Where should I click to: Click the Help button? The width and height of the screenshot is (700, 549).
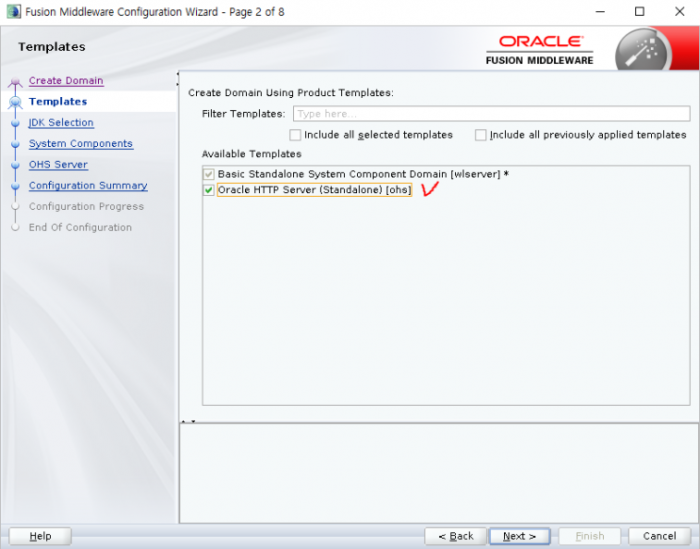pos(40,536)
